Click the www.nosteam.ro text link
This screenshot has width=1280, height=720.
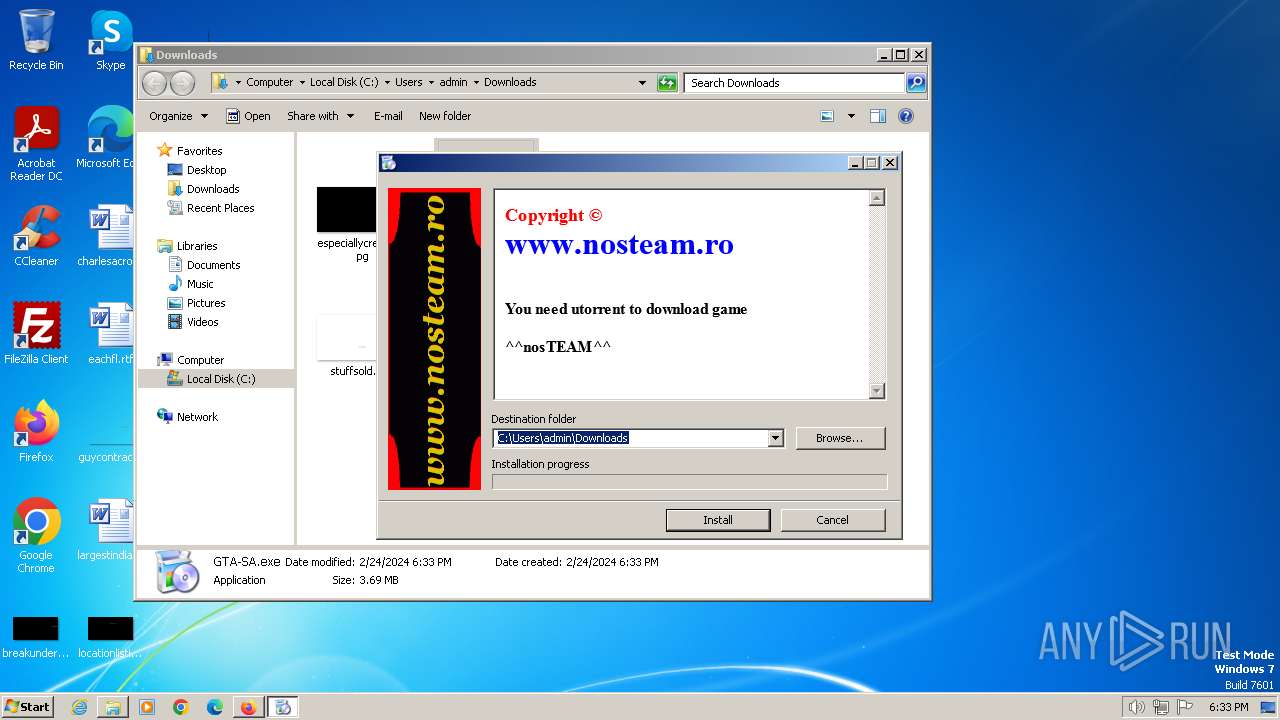(619, 244)
